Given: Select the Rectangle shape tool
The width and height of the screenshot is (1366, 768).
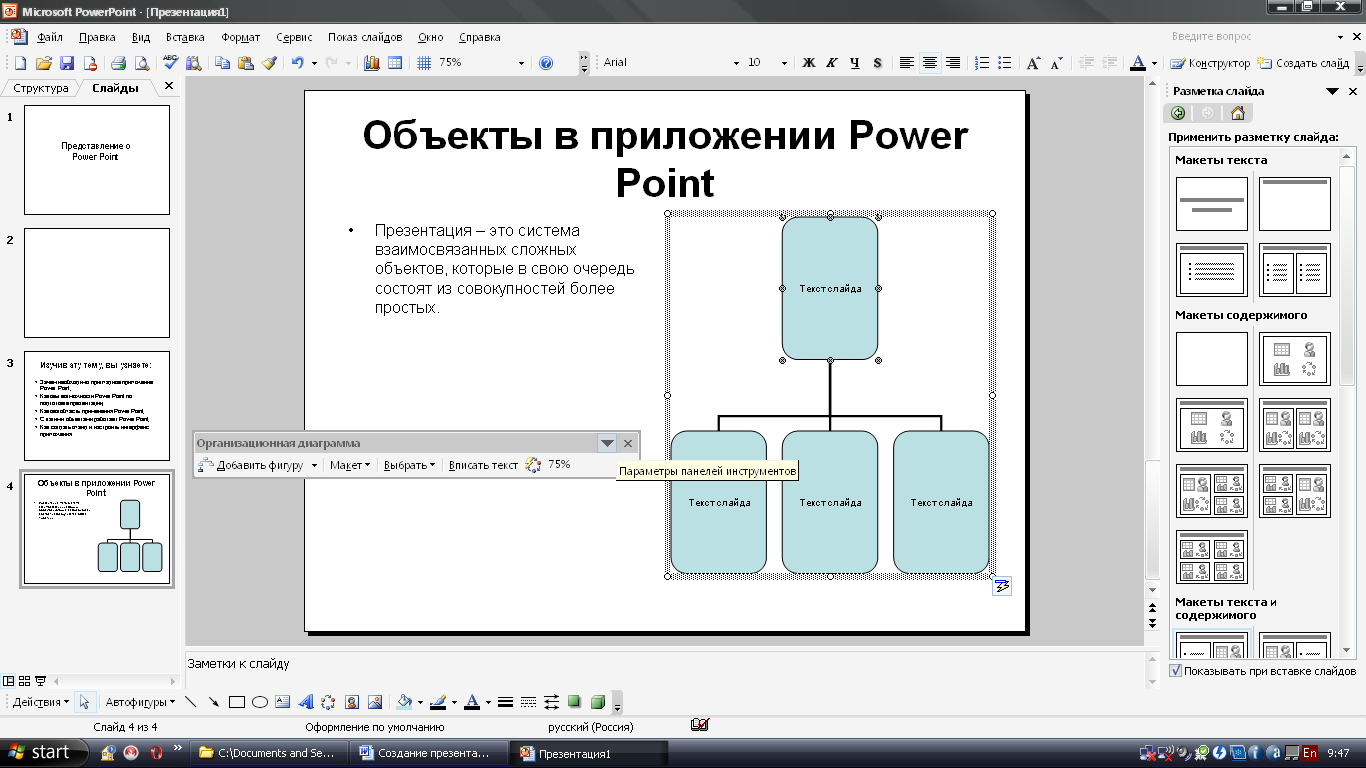Looking at the screenshot, I should (237, 702).
